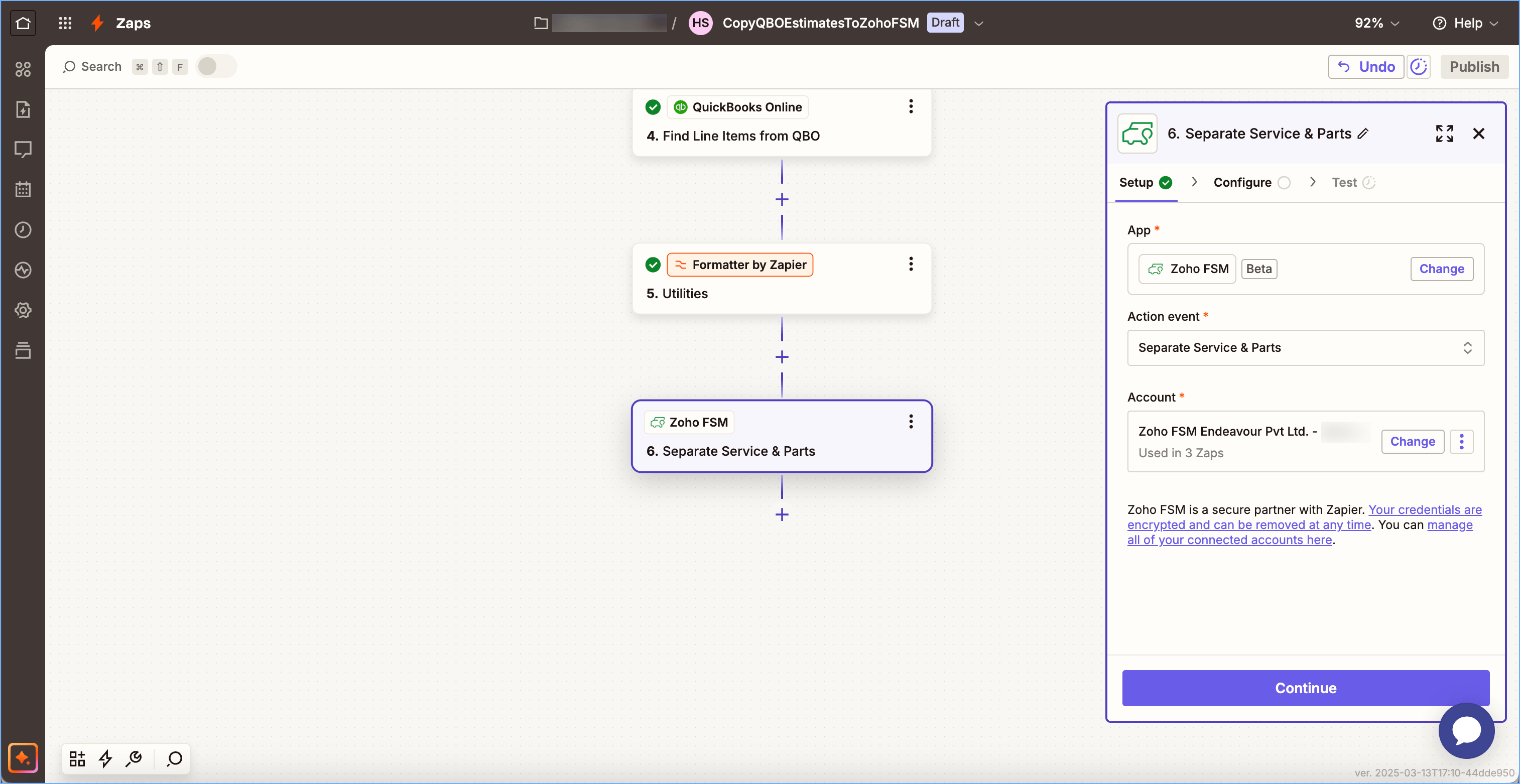Click the version history icon next to Undo
1520x784 pixels.
point(1419,67)
